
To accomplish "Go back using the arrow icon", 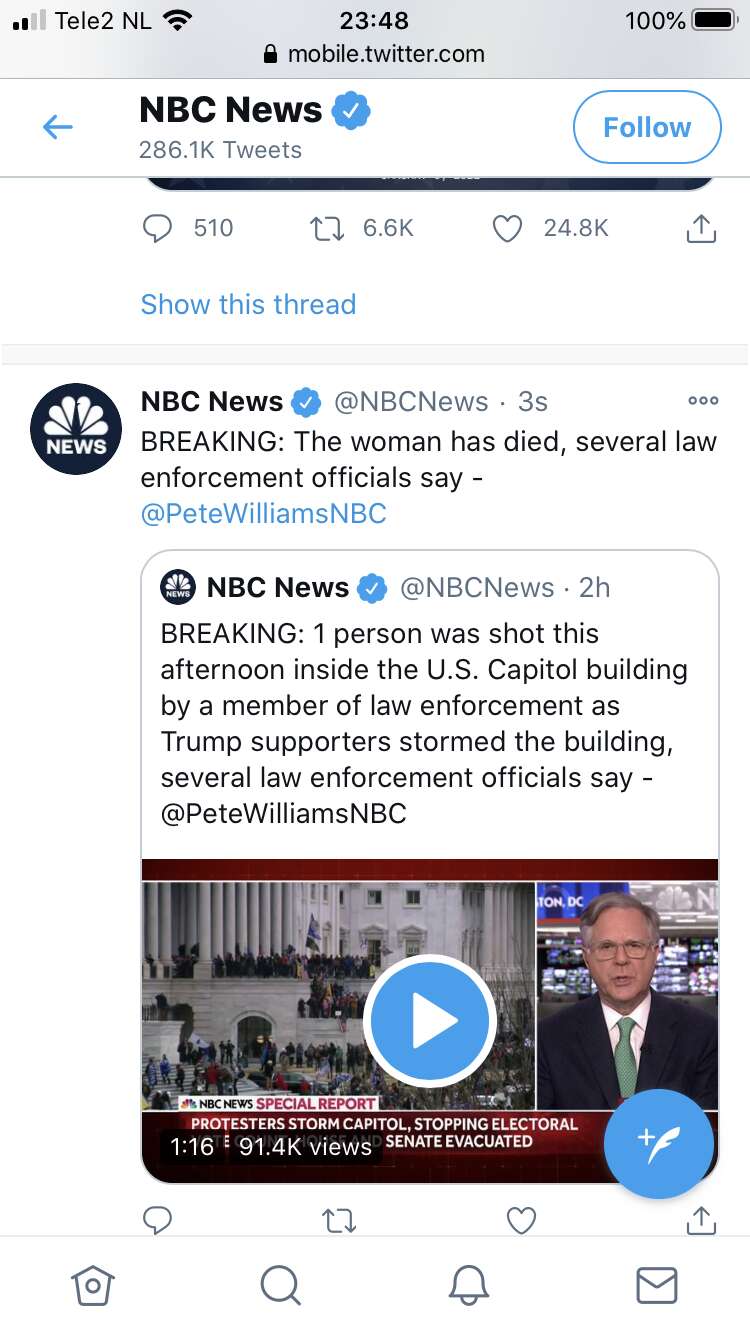I will 57,127.
